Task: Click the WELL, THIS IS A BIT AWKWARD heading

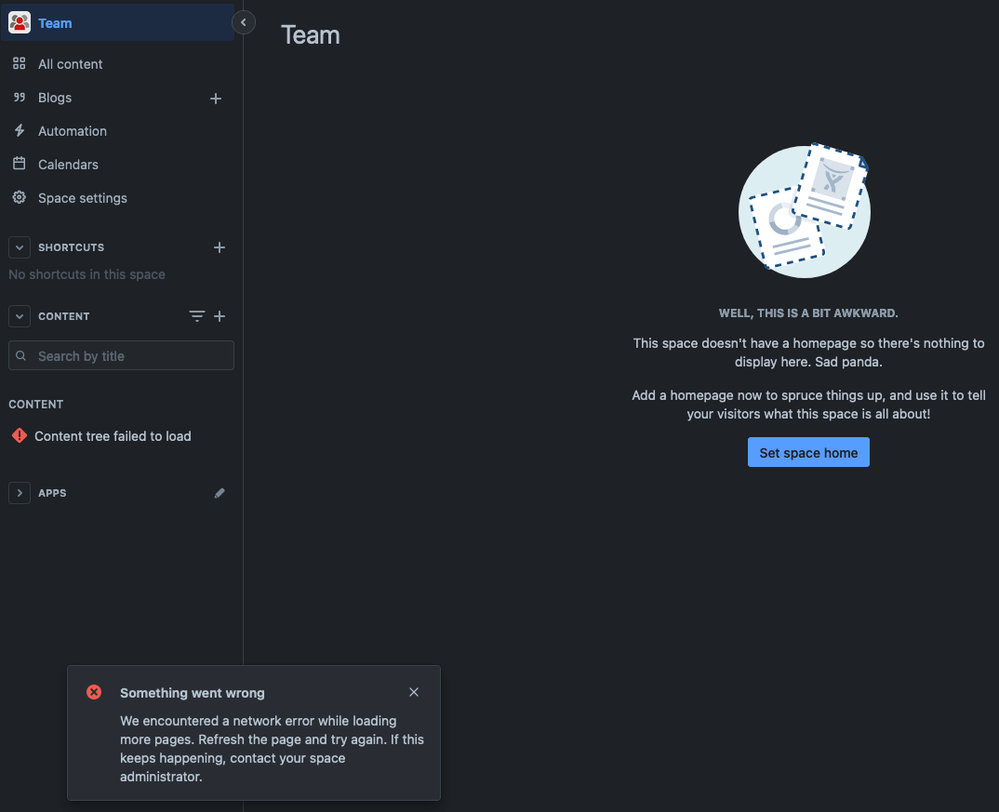Action: pos(808,313)
